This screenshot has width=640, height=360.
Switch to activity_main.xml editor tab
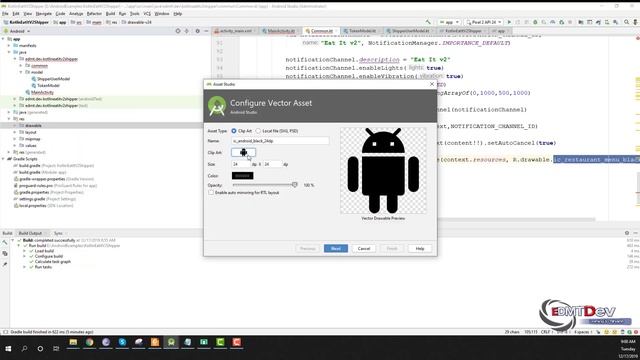click(236, 31)
